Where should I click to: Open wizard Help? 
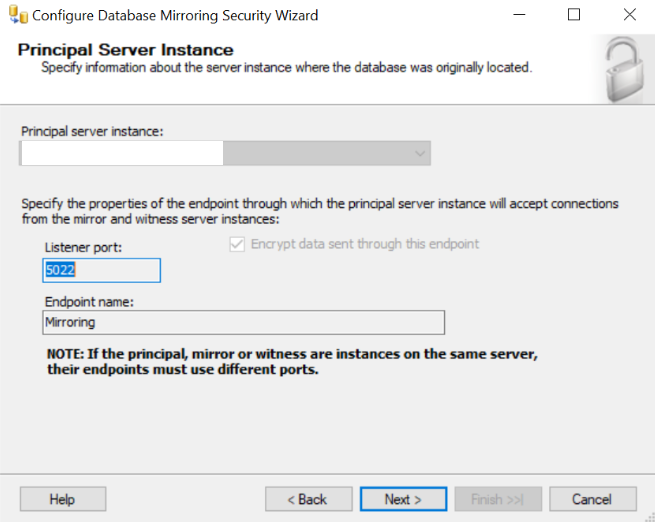pyautogui.click(x=62, y=499)
